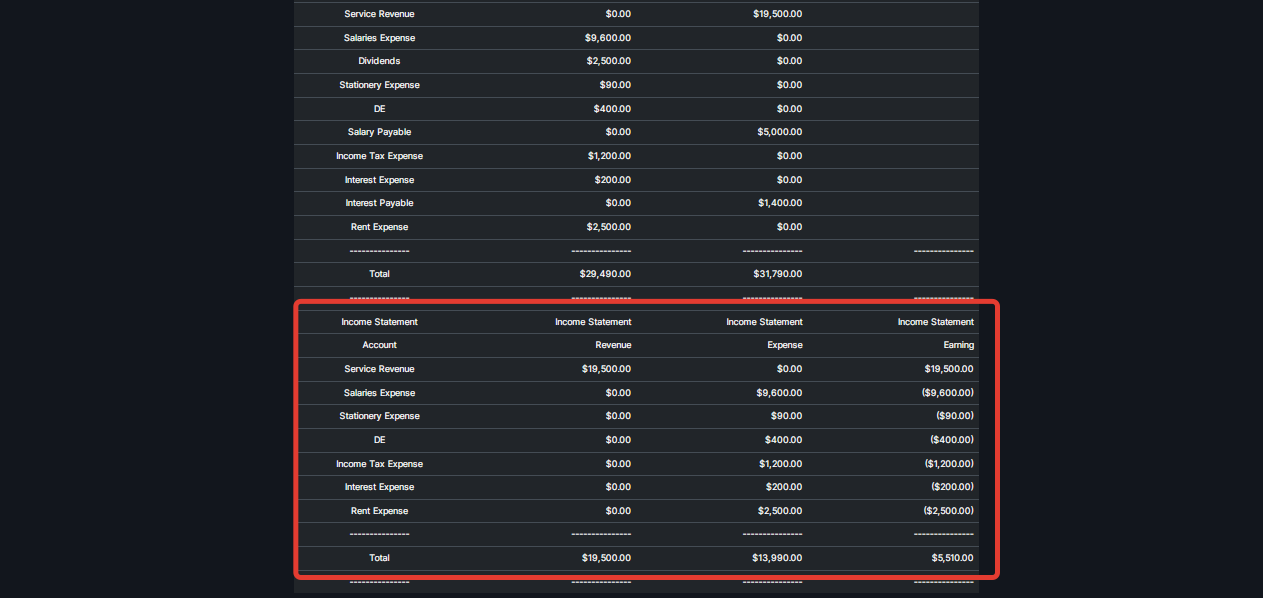This screenshot has height=598, width=1263.
Task: Click the $1,400.00 Interest Payable amount
Action: coord(777,203)
